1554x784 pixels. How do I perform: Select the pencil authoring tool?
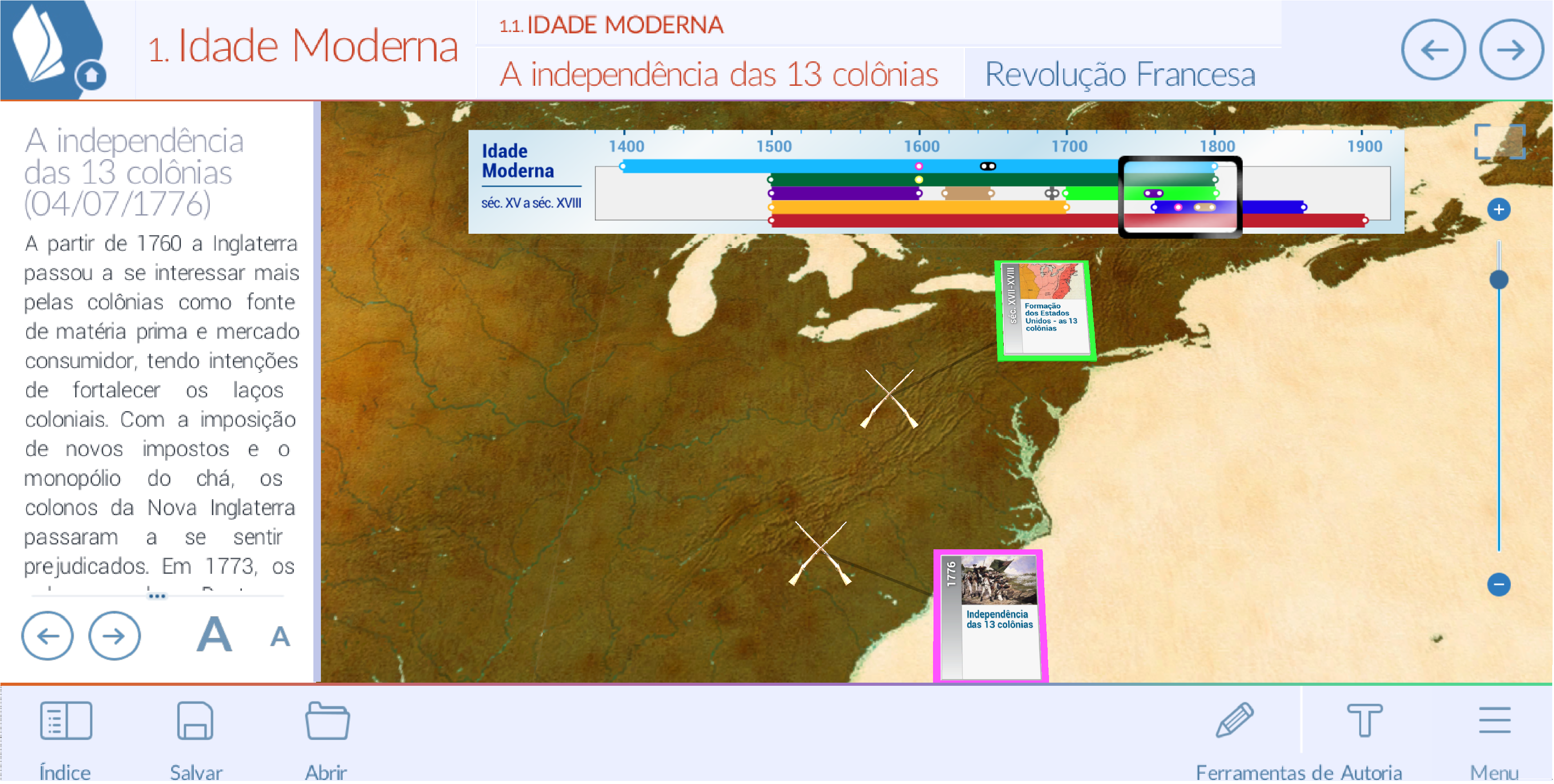pos(1234,721)
